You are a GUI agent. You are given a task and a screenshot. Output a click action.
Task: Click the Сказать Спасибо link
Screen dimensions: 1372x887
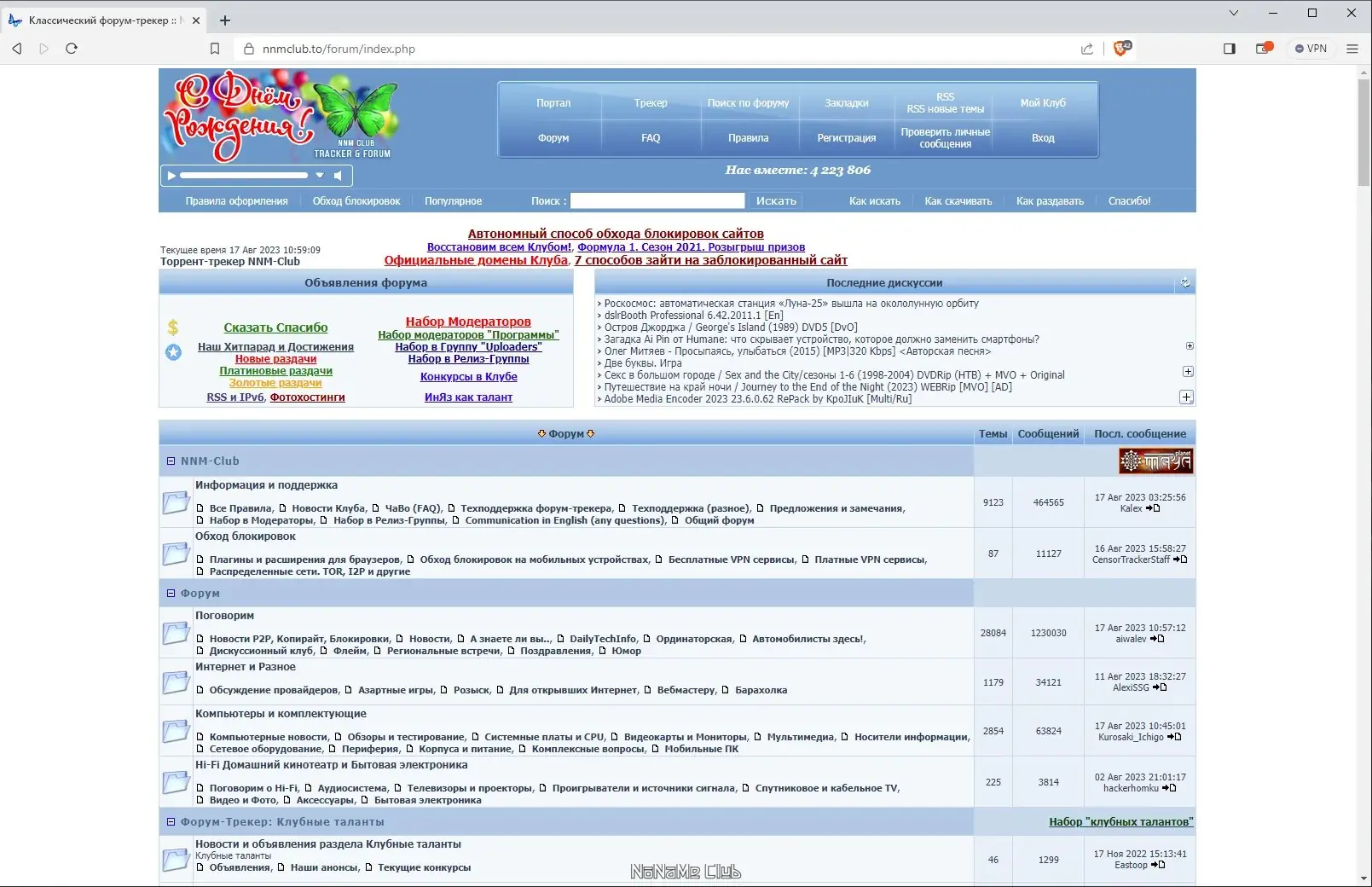[275, 328]
